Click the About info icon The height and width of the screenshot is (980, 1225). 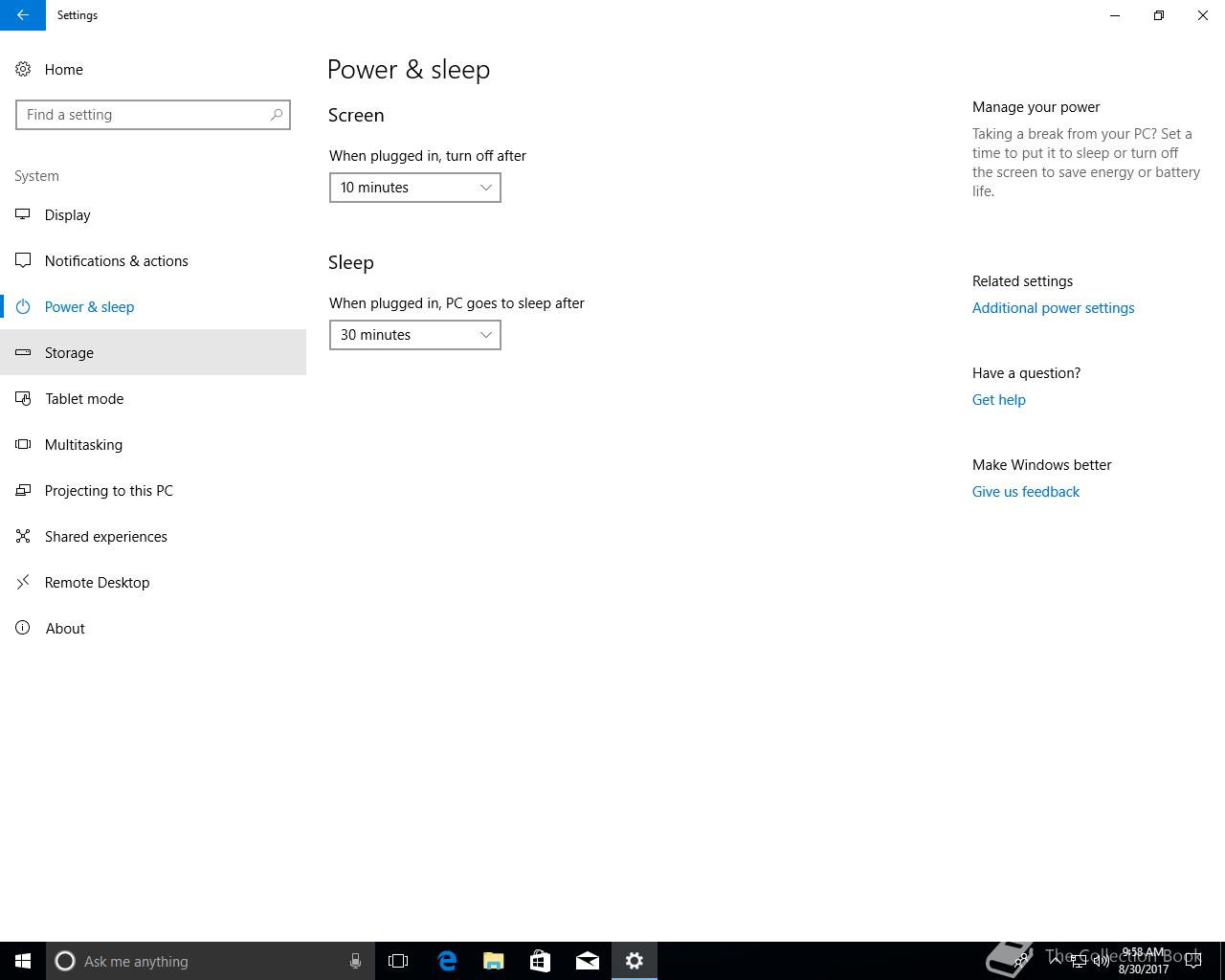pos(23,628)
